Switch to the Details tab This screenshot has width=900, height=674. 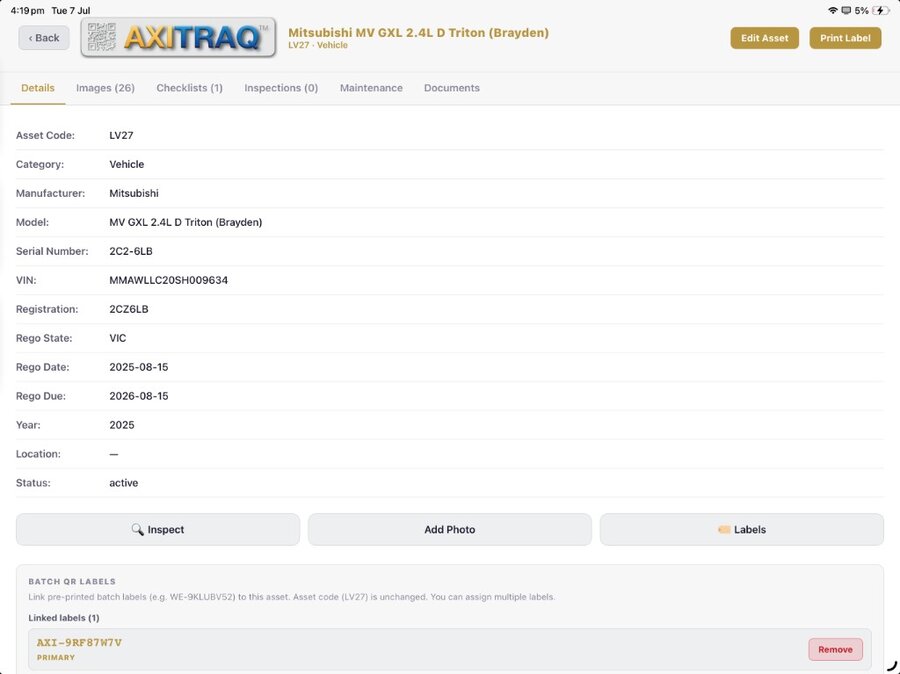[x=38, y=88]
